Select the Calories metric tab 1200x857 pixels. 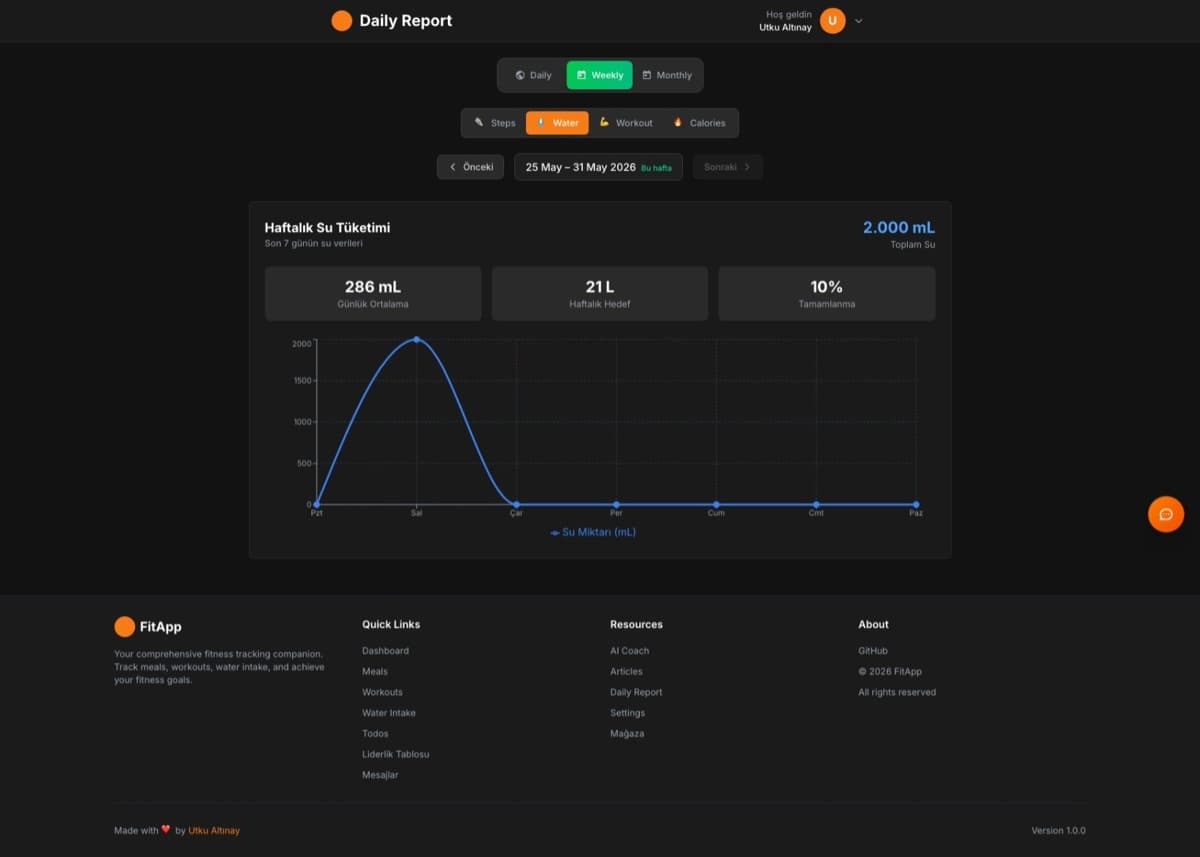click(699, 123)
